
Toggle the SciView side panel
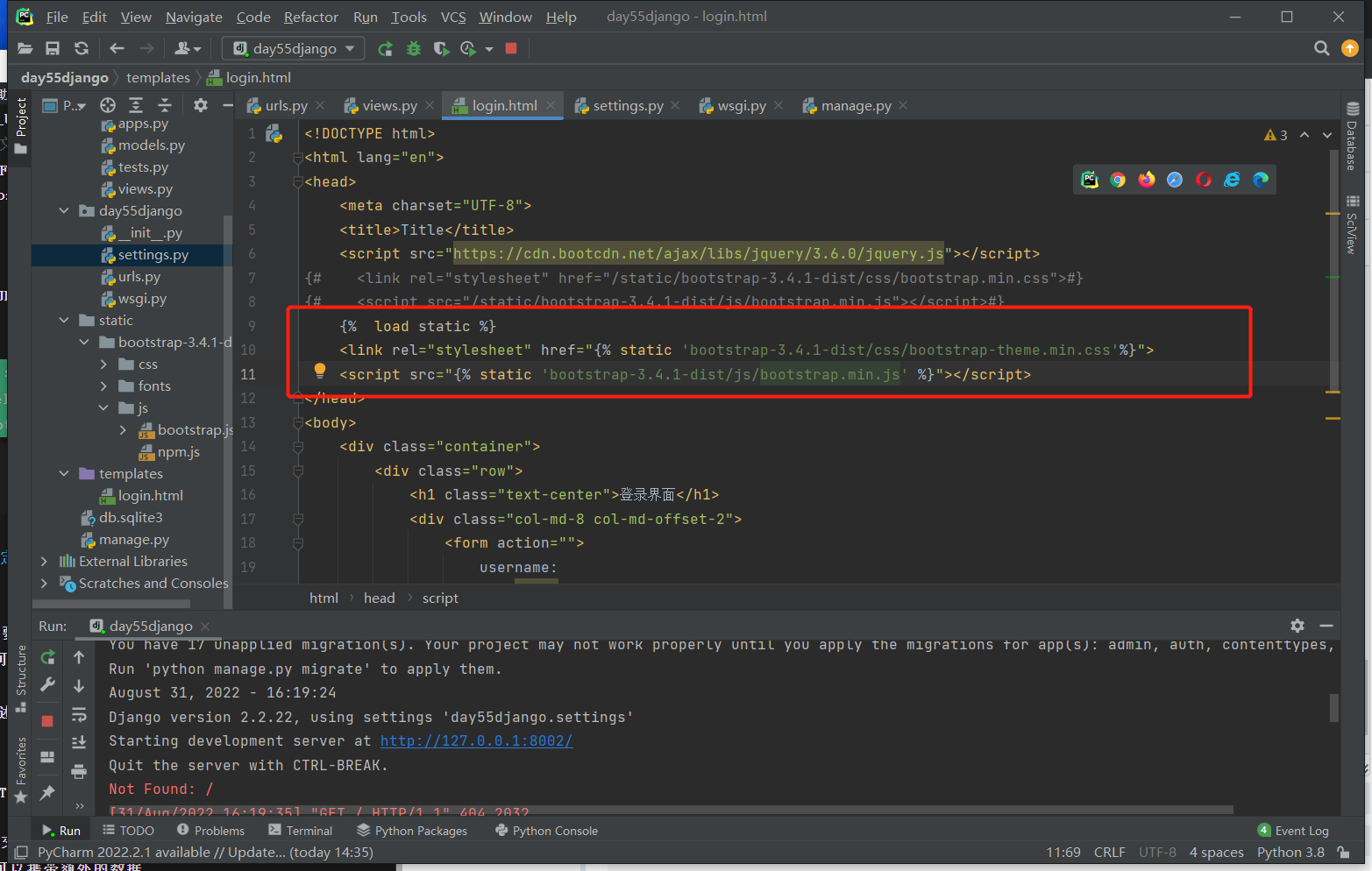1353,224
